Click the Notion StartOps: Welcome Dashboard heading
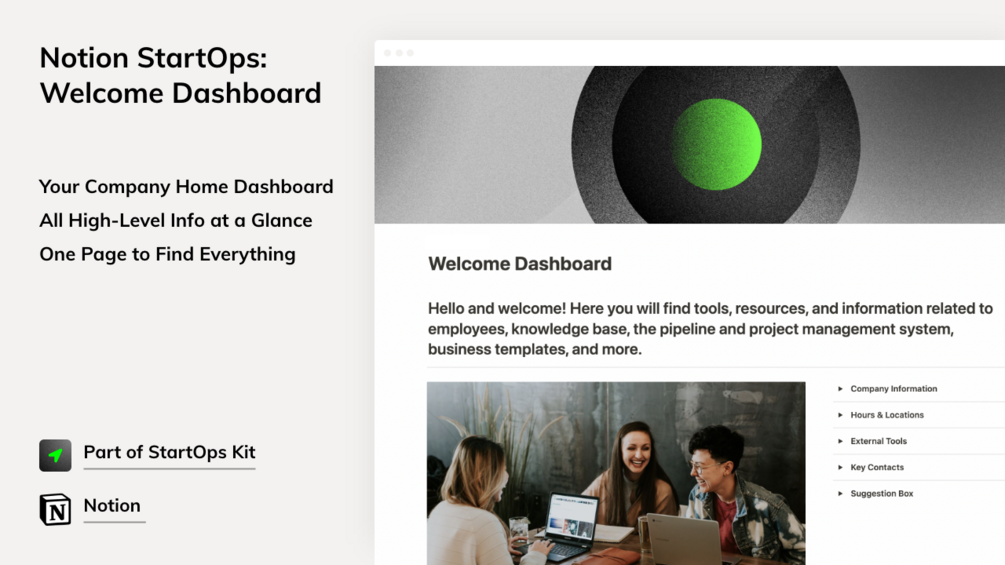The width and height of the screenshot is (1005, 565). point(181,76)
